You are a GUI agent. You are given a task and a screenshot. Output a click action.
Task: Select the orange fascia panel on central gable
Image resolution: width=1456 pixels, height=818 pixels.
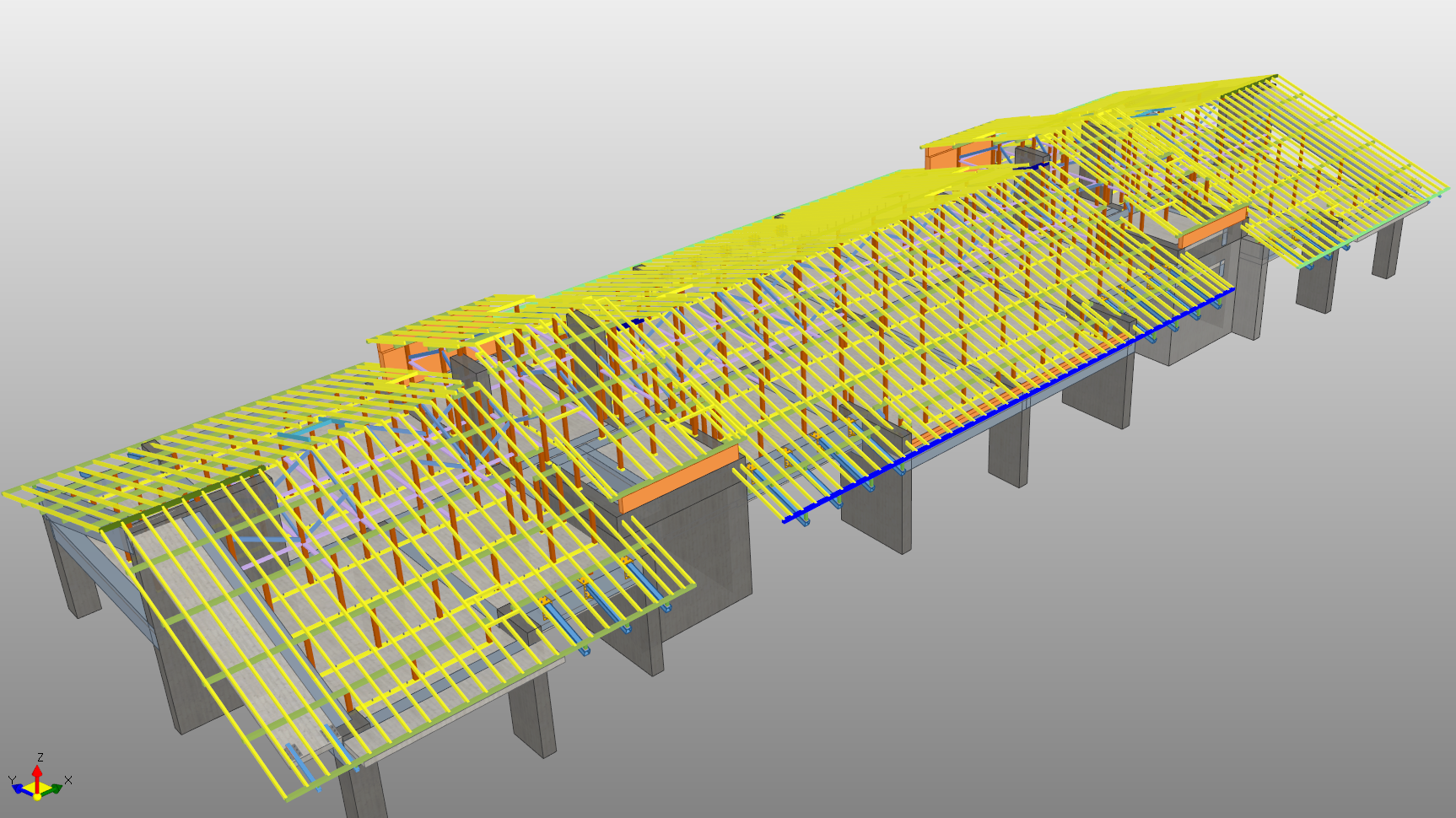coord(679,479)
